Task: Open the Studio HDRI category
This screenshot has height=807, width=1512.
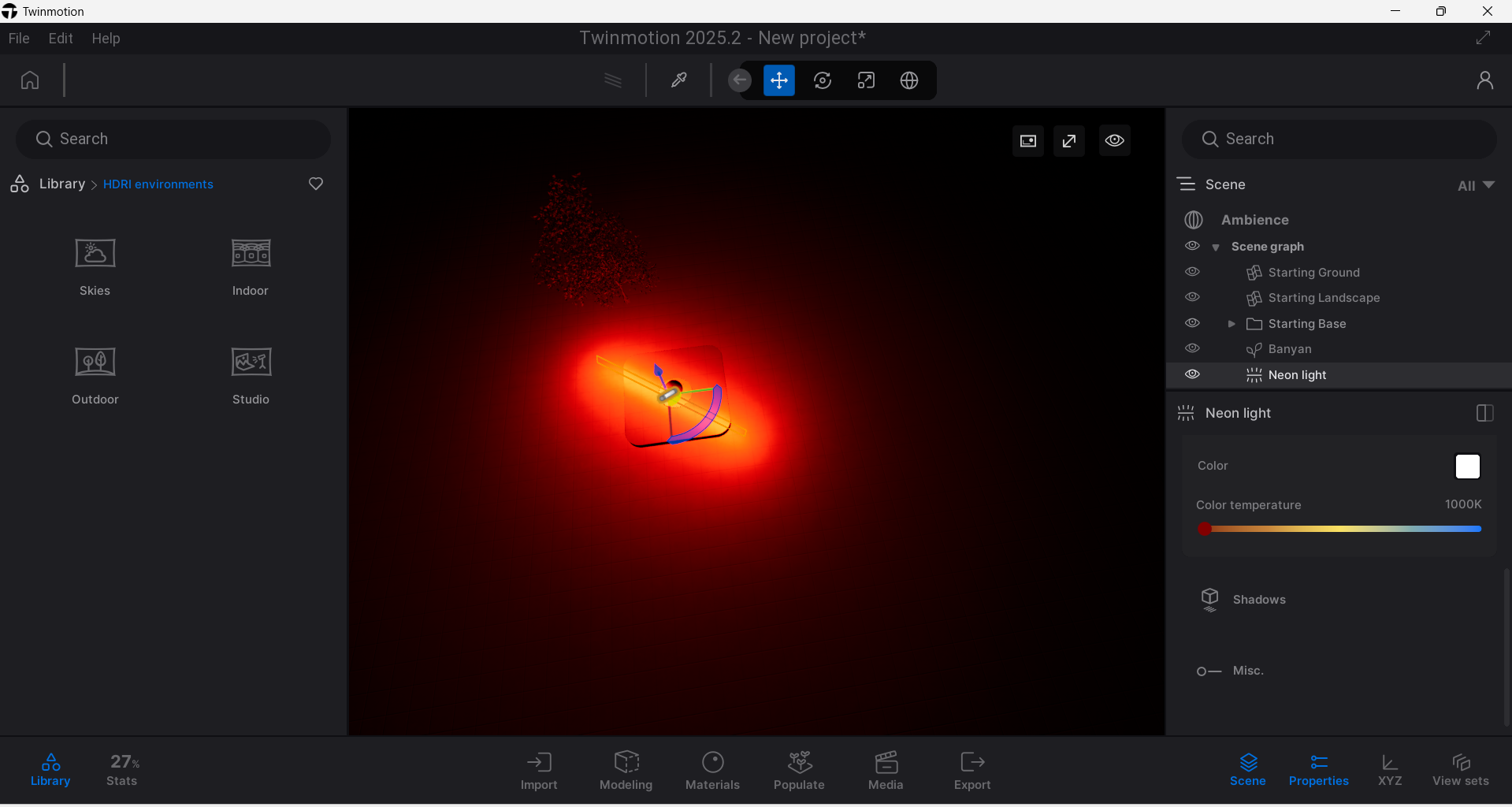Action: click(251, 375)
